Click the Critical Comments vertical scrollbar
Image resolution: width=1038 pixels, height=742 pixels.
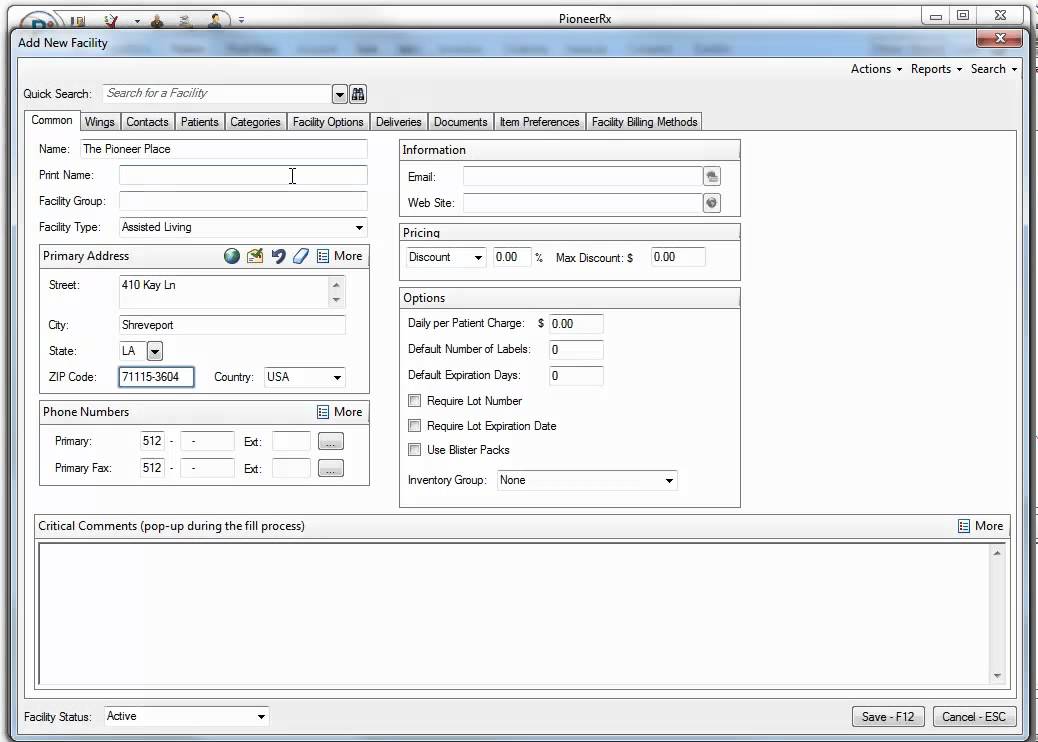click(x=996, y=612)
